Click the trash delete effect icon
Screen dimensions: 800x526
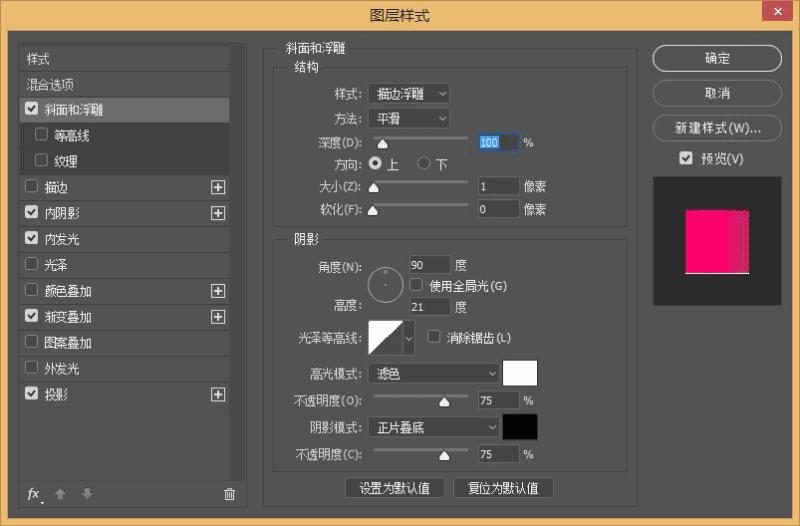pos(230,494)
